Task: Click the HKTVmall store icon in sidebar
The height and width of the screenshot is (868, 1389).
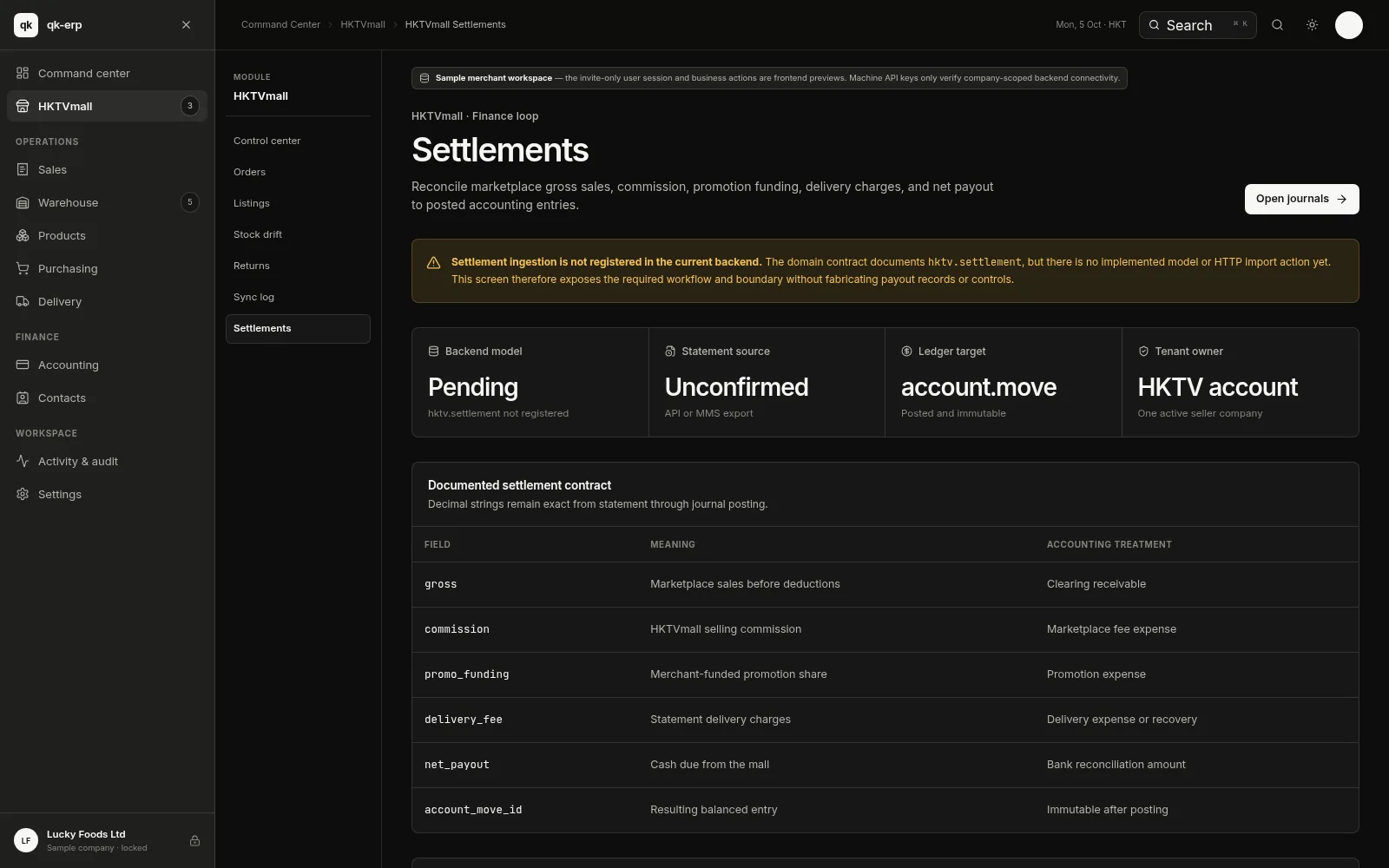Action: coord(23,106)
